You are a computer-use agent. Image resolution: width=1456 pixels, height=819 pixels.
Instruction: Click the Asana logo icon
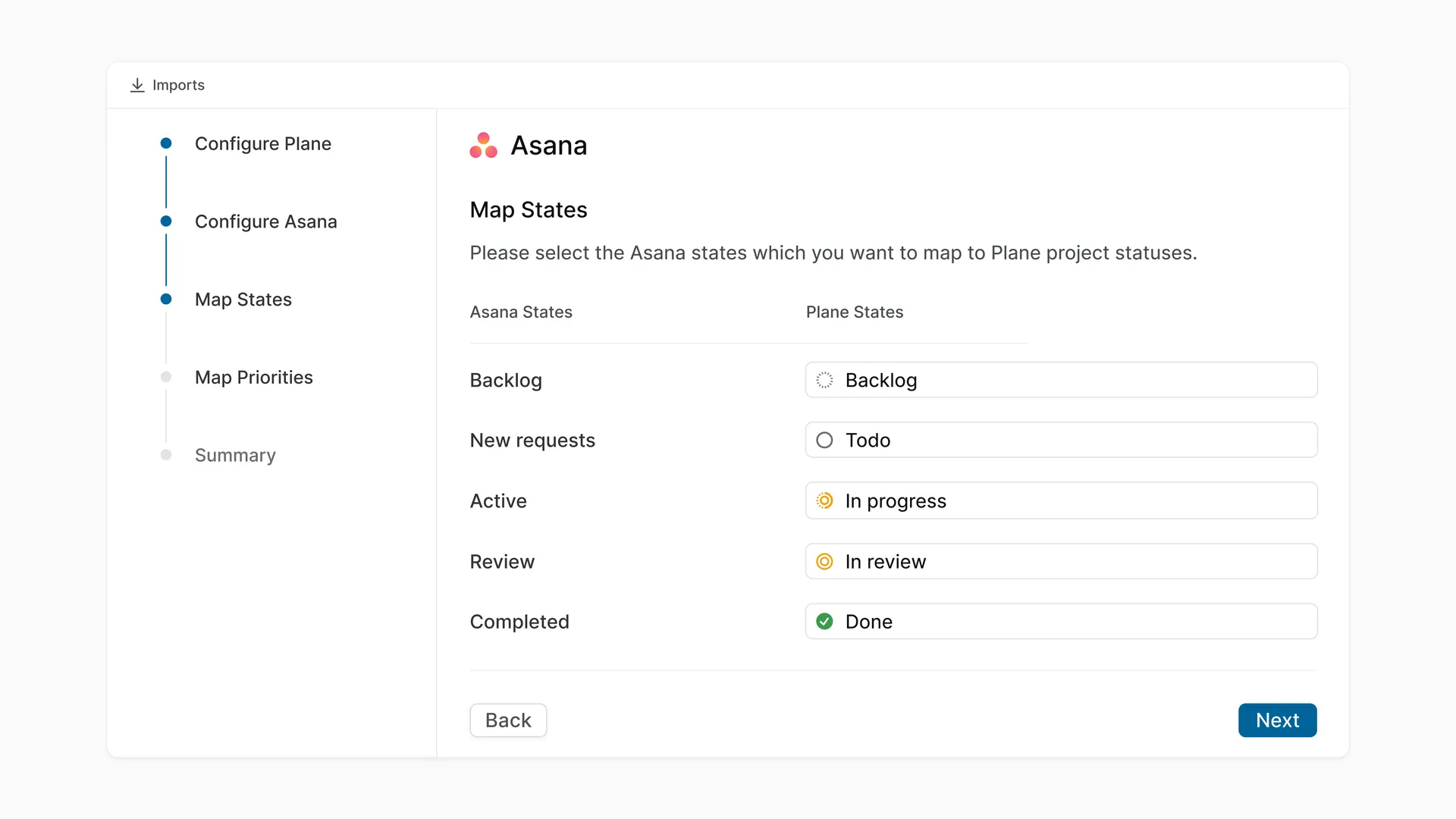pos(483,145)
